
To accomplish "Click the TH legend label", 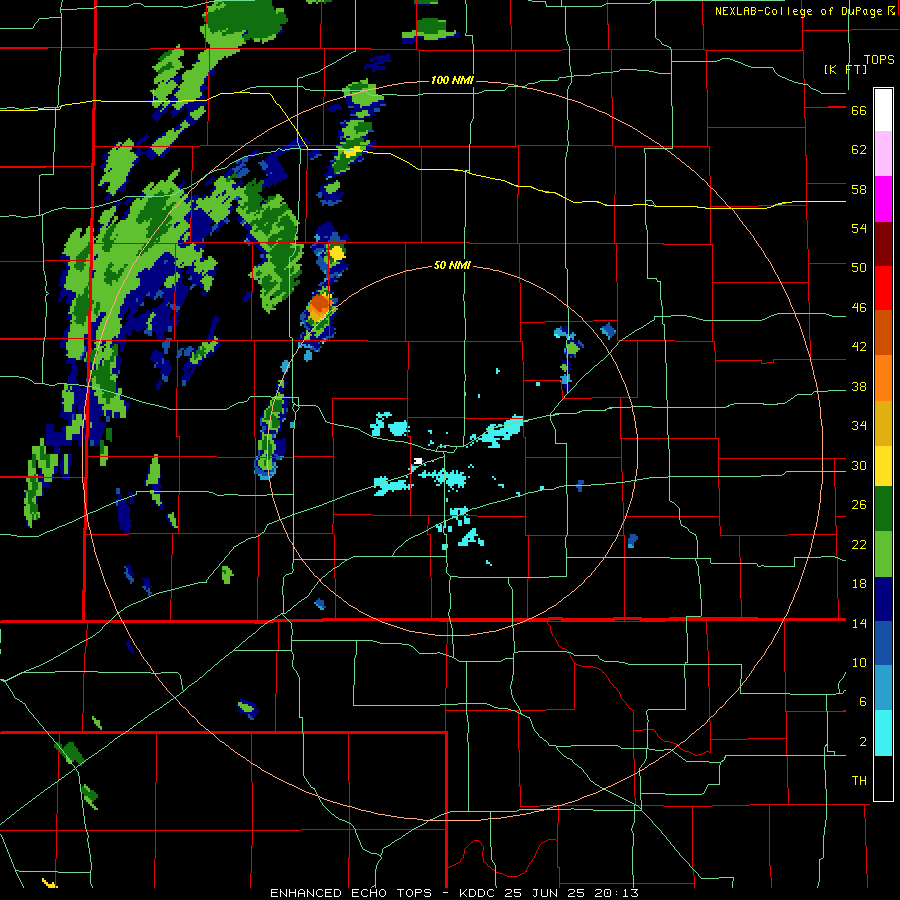I will tap(859, 781).
